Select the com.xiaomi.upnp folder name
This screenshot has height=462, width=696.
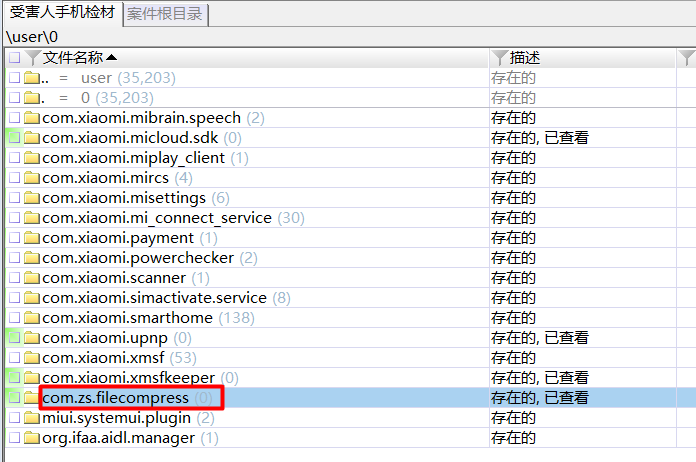(105, 338)
